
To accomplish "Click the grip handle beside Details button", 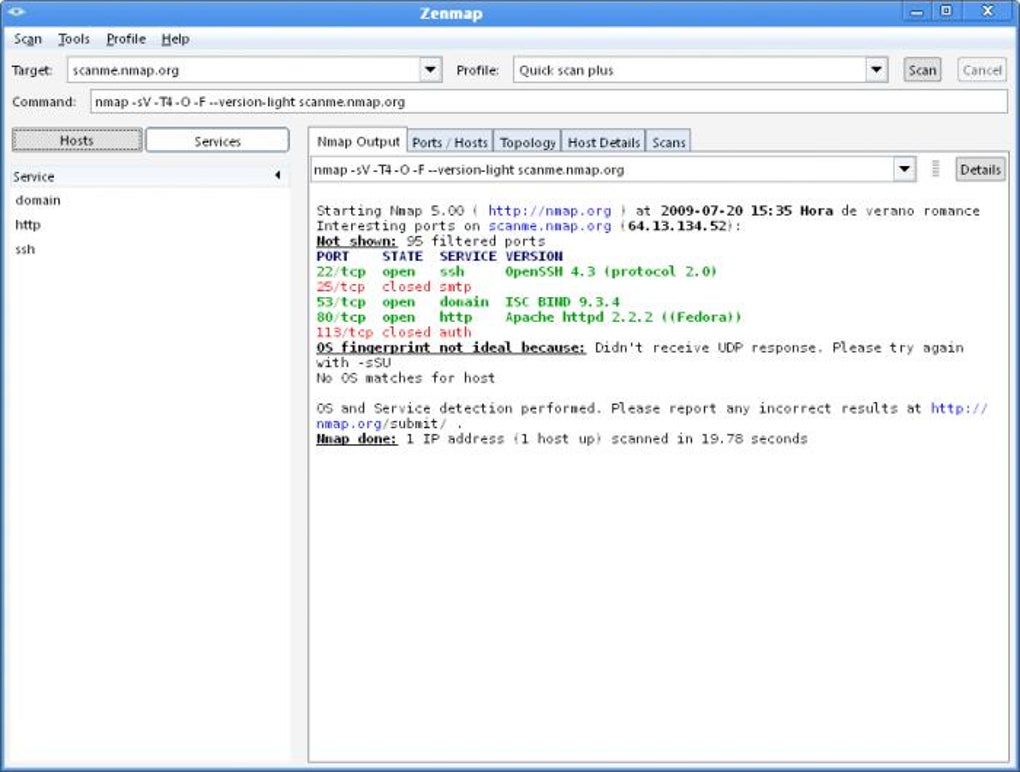I will click(935, 169).
